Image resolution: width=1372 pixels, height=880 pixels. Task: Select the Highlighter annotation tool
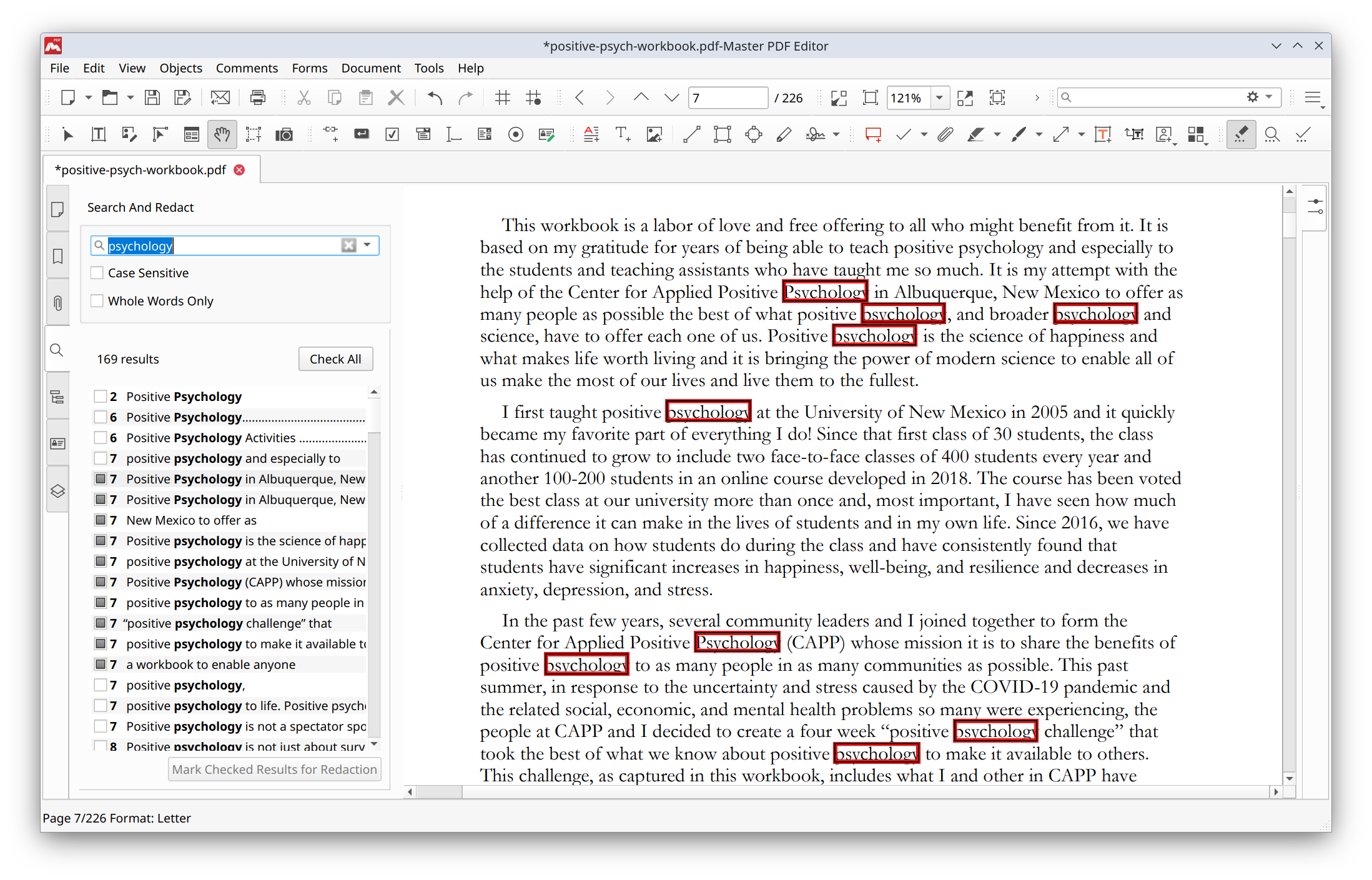[978, 134]
